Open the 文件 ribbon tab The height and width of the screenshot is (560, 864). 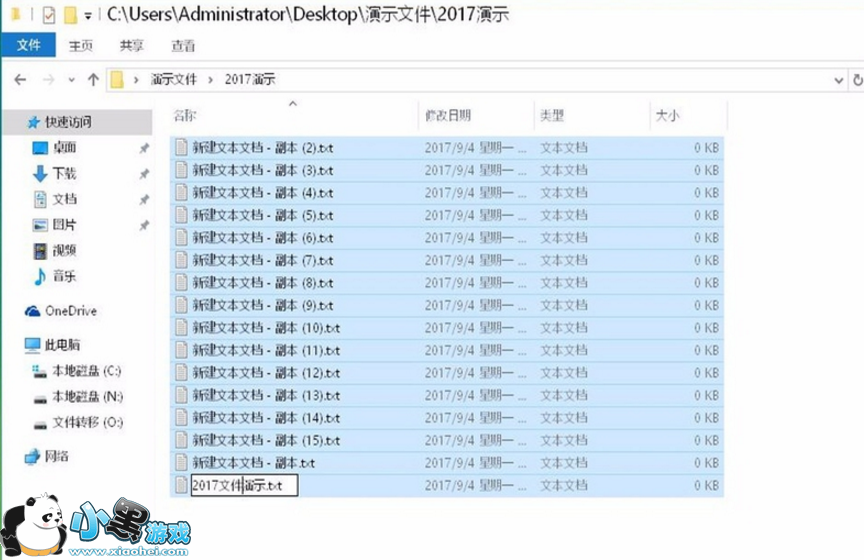28,45
